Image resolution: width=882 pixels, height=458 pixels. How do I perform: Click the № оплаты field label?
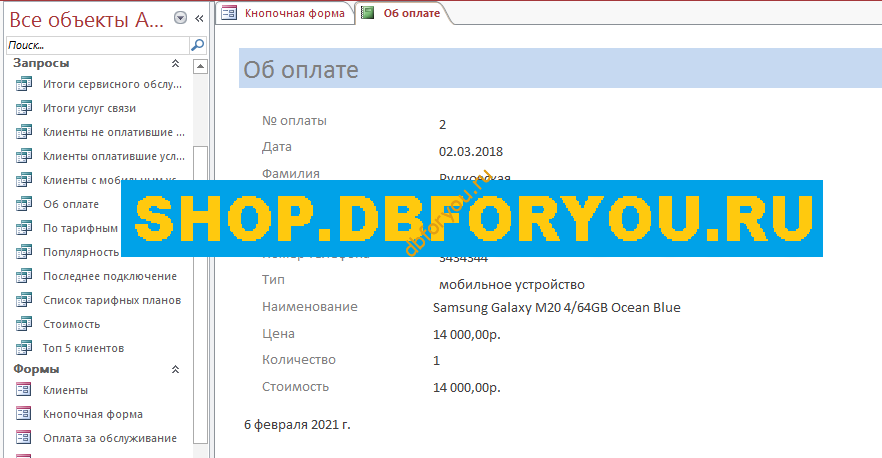294,120
